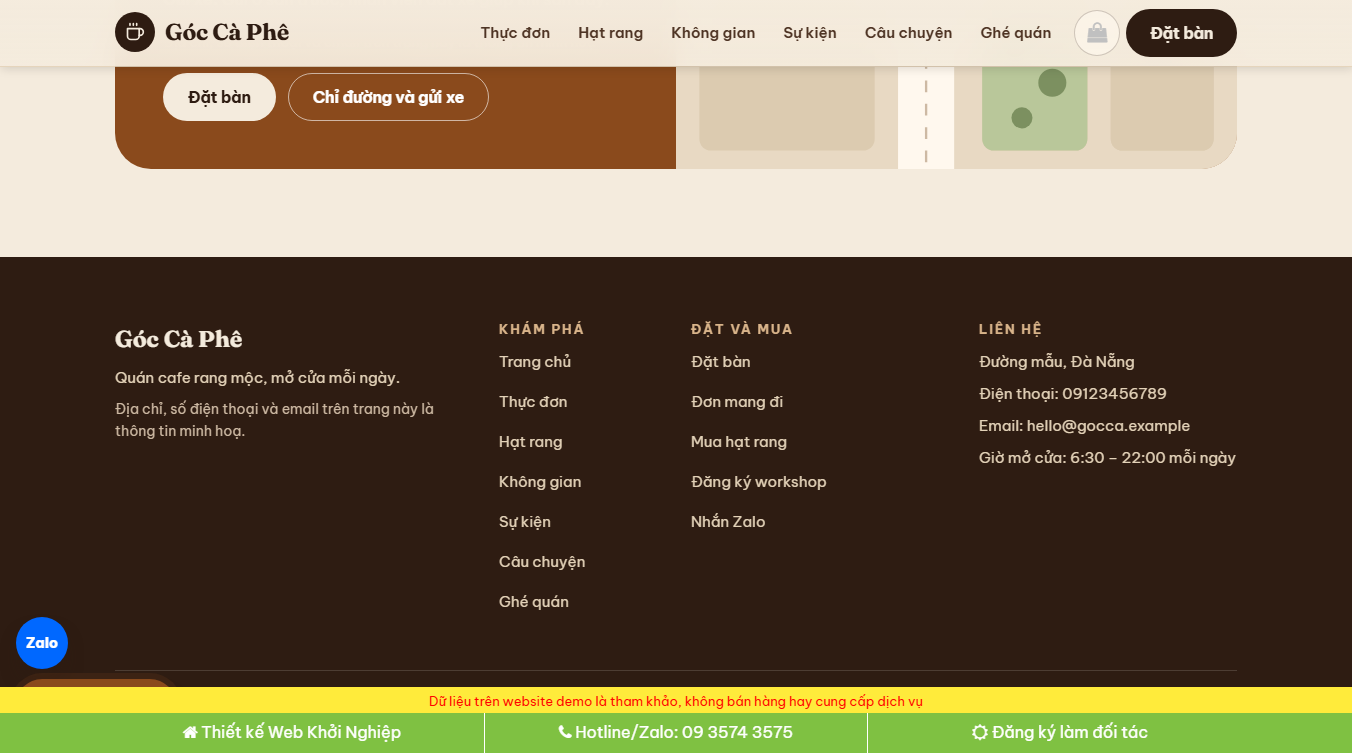Open Đăng ký workshop footer link
The width and height of the screenshot is (1352, 753).
(759, 482)
